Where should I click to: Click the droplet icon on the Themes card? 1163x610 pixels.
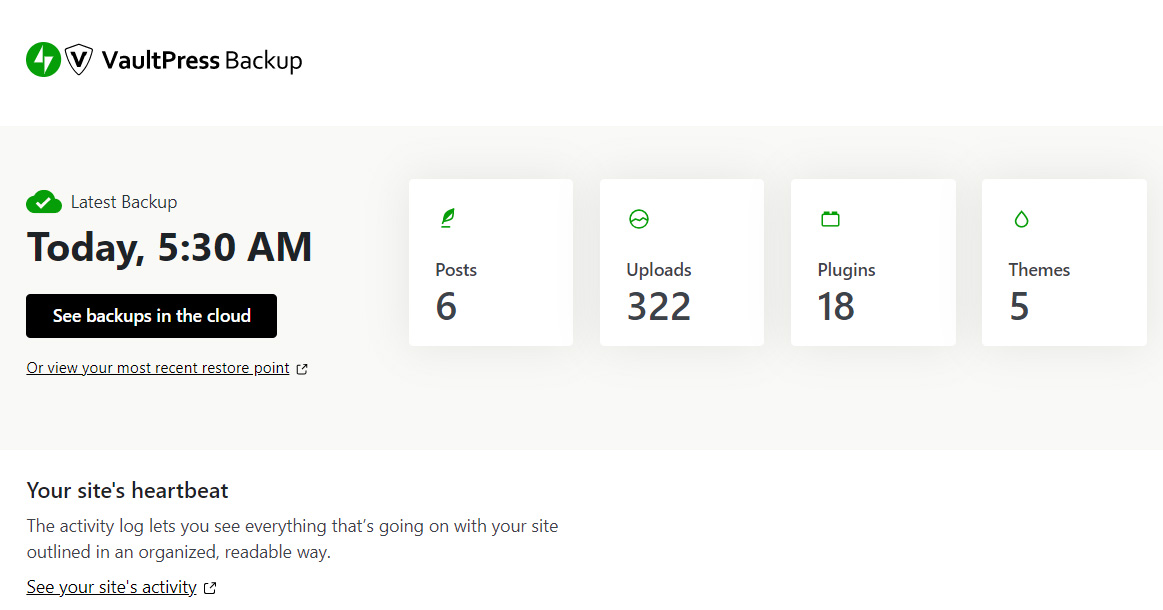[1020, 218]
